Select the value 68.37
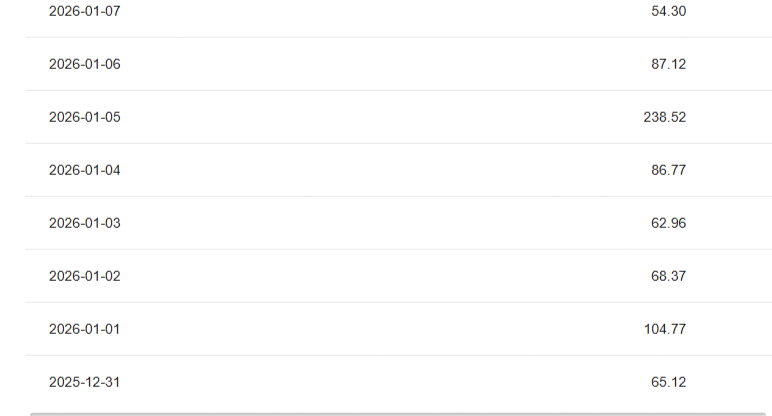Image resolution: width=772 pixels, height=416 pixels. (668, 276)
